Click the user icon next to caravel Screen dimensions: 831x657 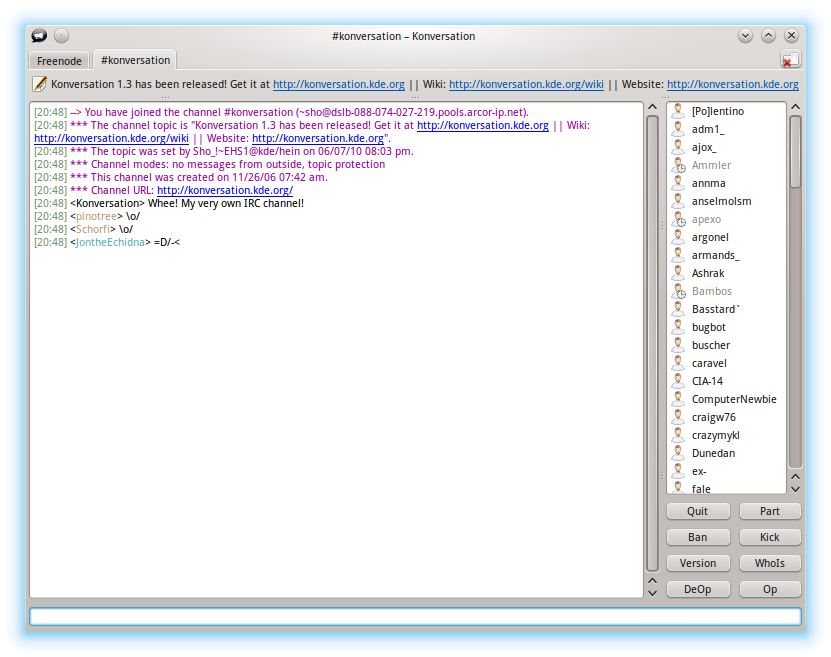(x=678, y=363)
